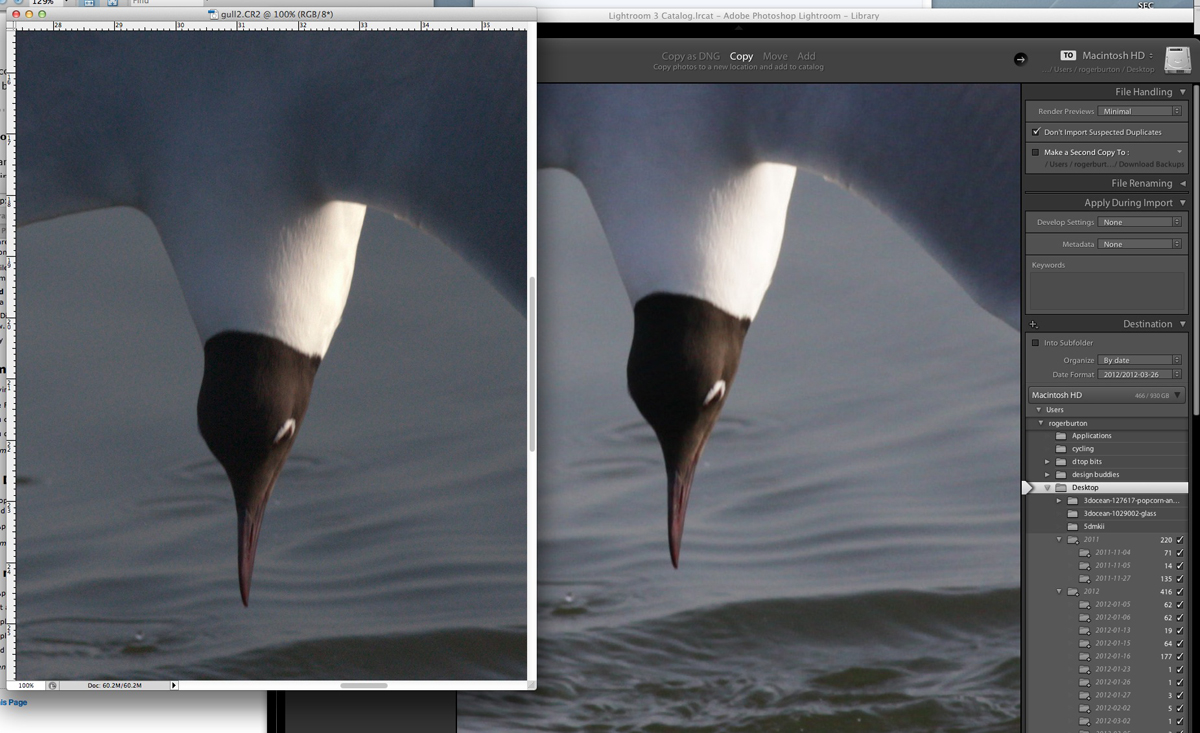Click the plus icon in the Destination header
The height and width of the screenshot is (733, 1200).
[1034, 324]
